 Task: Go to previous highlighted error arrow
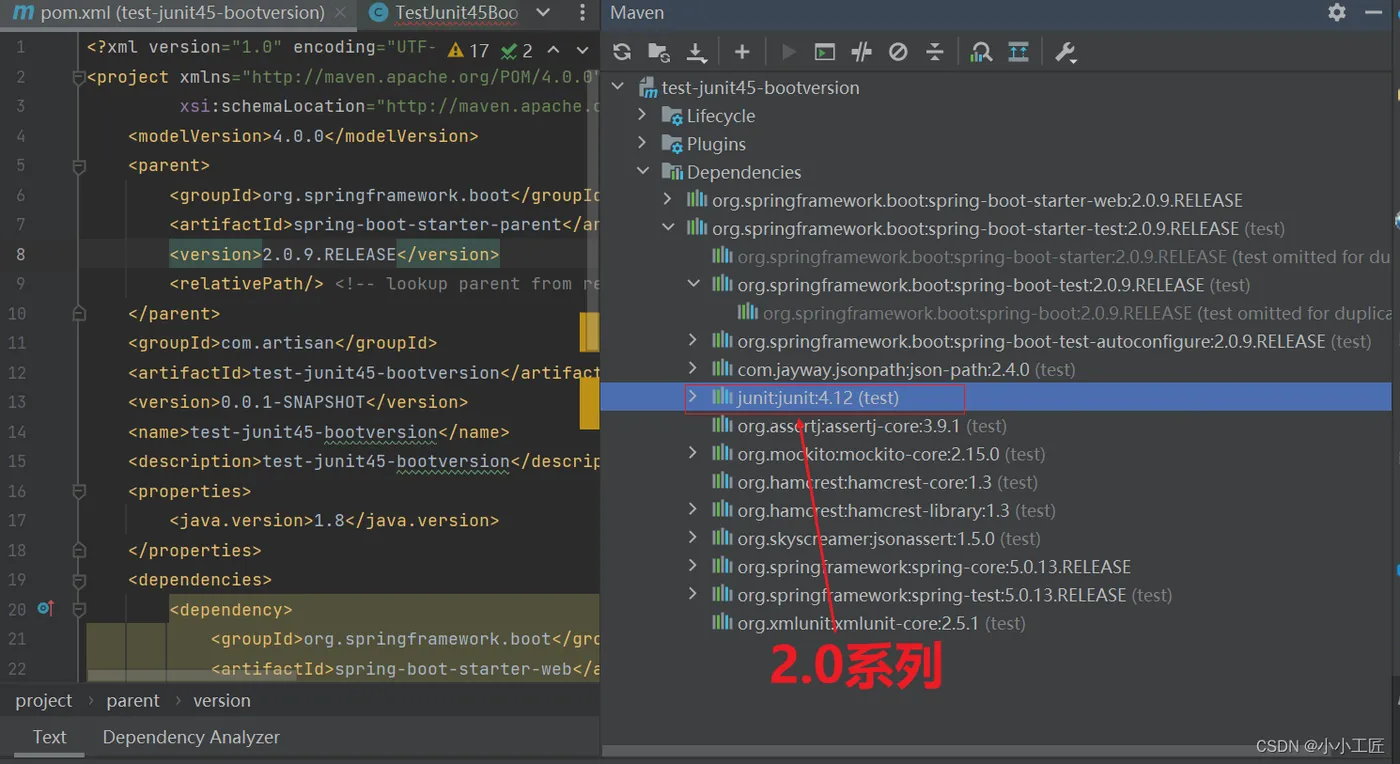point(553,50)
